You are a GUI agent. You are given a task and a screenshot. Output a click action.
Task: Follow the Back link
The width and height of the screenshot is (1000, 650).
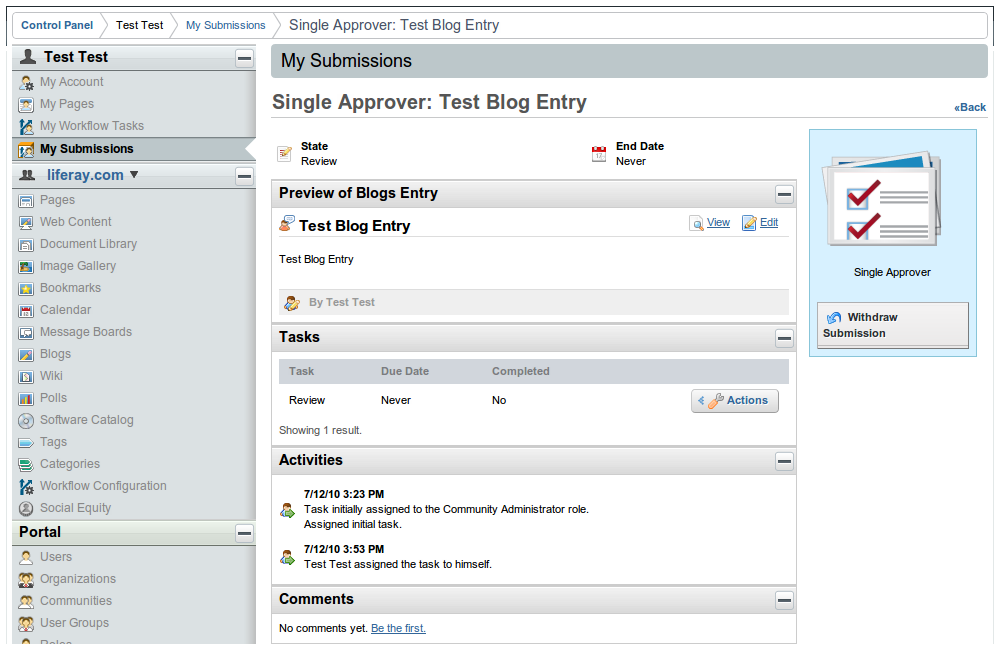tap(970, 107)
